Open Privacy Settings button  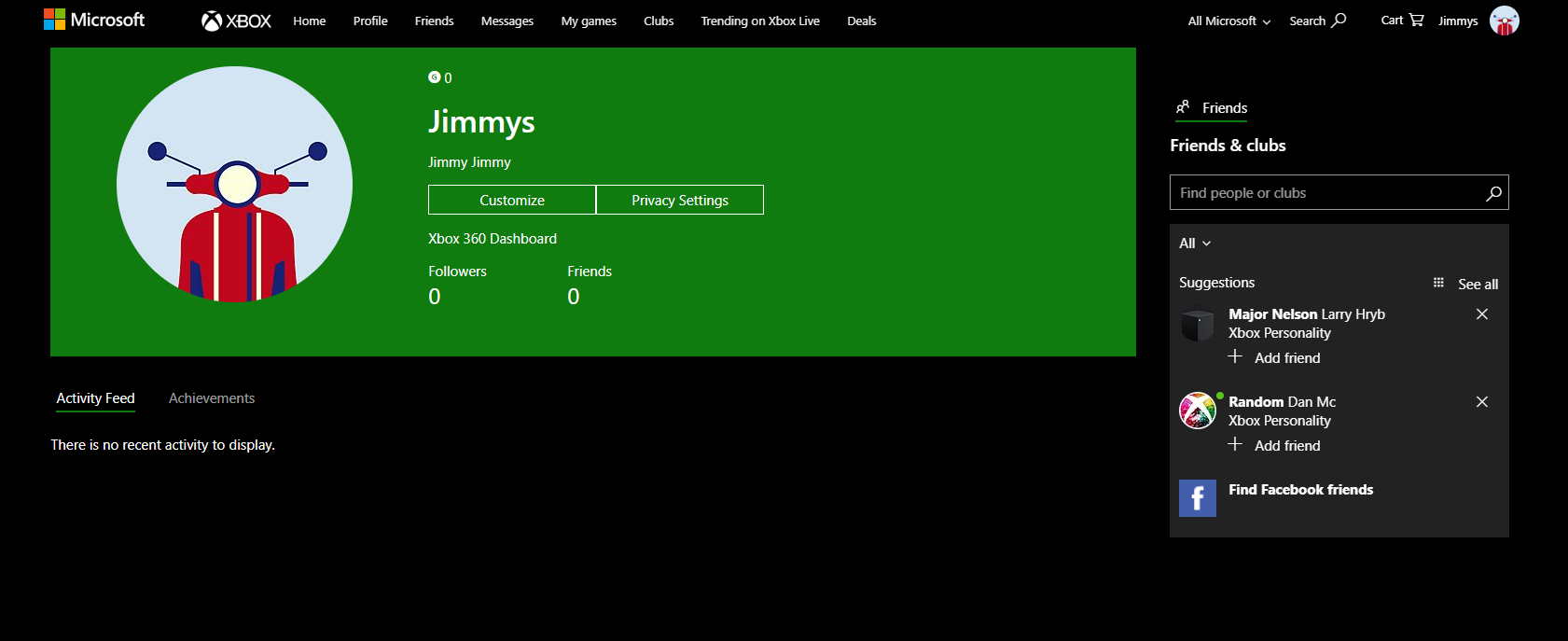point(680,200)
